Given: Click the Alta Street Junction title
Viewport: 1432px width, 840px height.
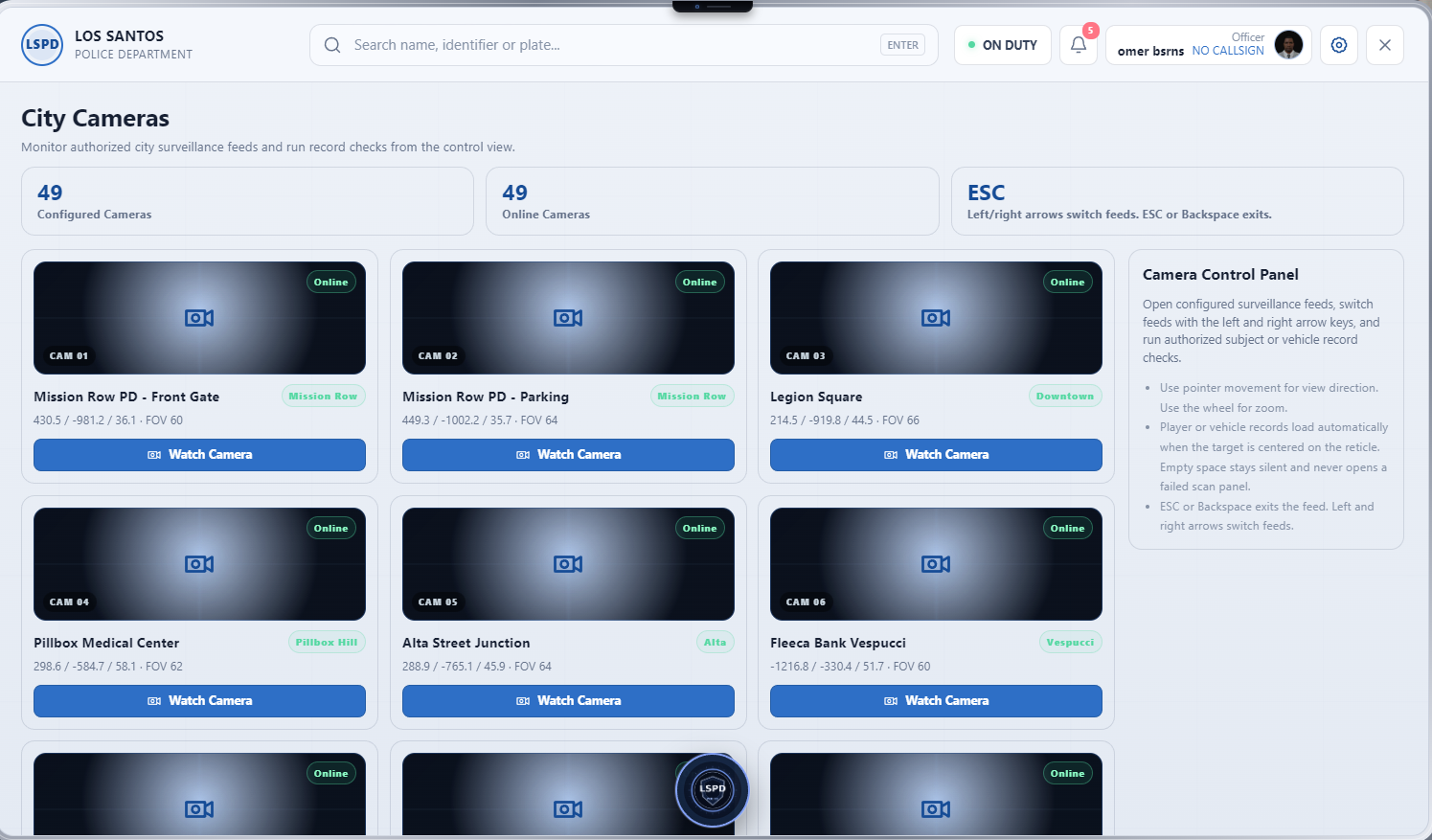Looking at the screenshot, I should pyautogui.click(x=466, y=643).
